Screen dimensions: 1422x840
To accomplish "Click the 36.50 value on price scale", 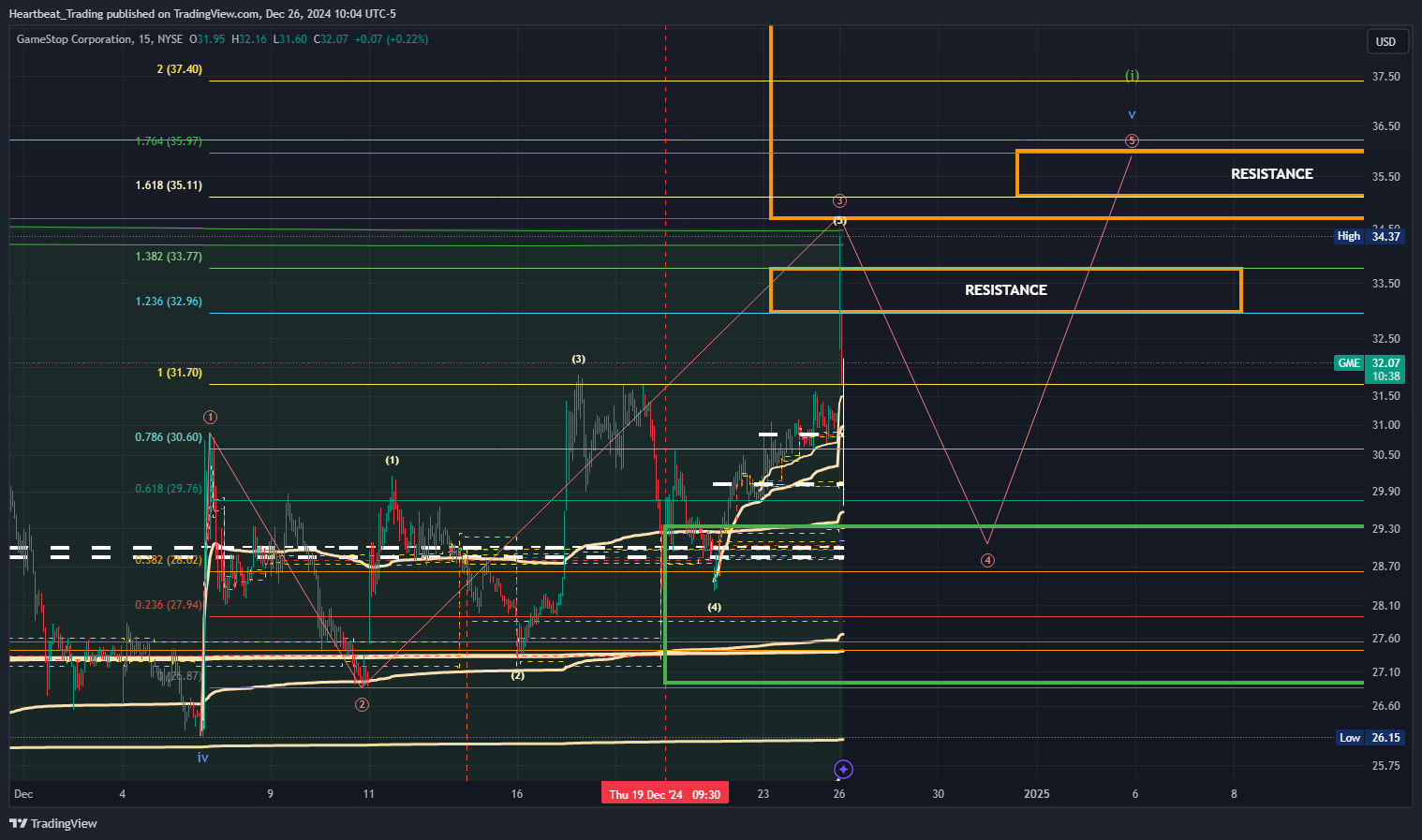I will (x=1386, y=126).
